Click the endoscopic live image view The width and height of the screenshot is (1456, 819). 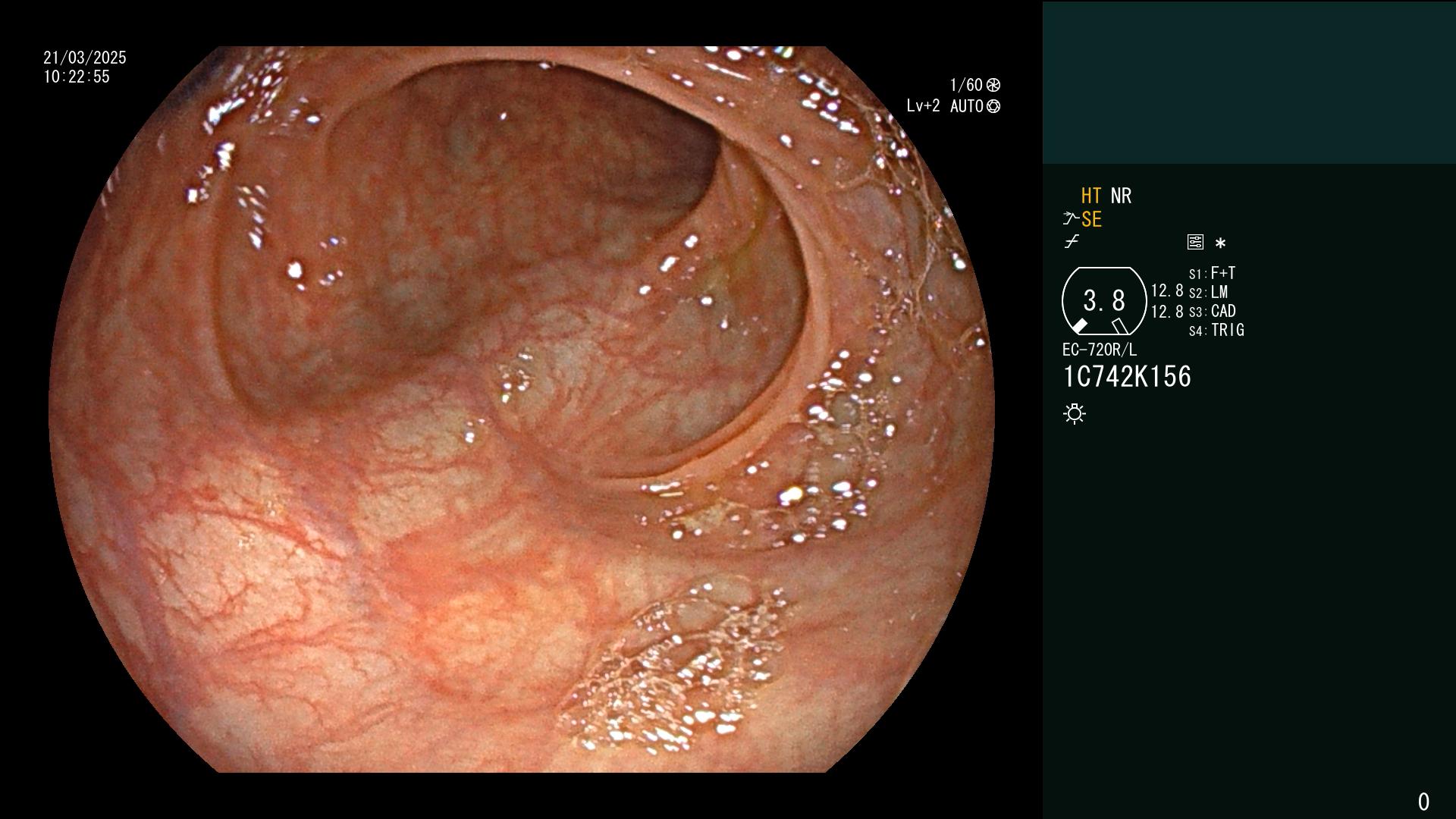pyautogui.click(x=522, y=409)
